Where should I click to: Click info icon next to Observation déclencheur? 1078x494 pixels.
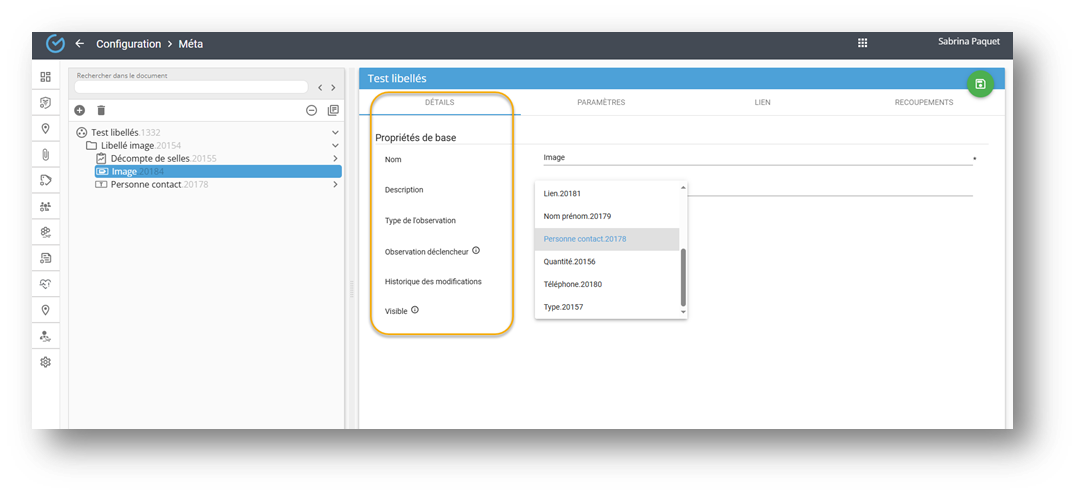point(476,251)
